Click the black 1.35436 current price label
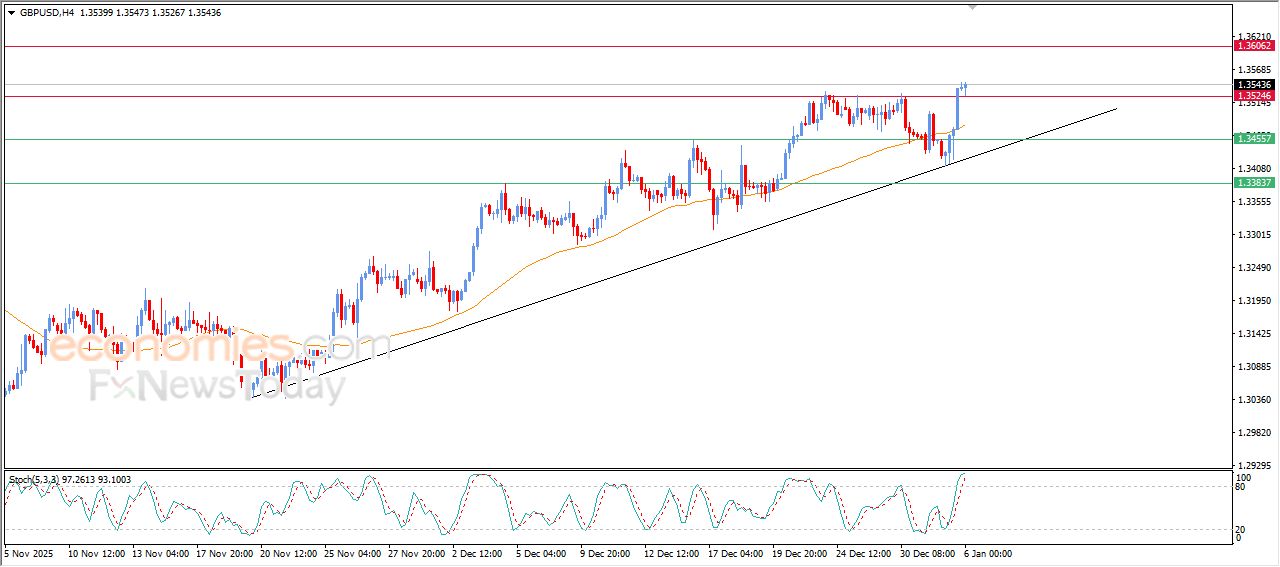The height and width of the screenshot is (567, 1280). (1254, 85)
